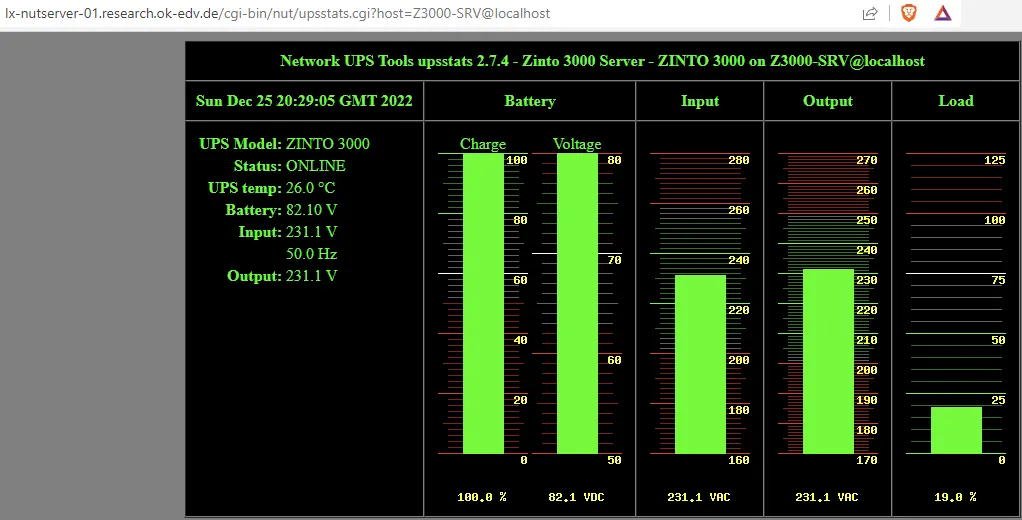The image size is (1022, 520).
Task: Click the Voltage label above battery bar
Action: tap(577, 144)
